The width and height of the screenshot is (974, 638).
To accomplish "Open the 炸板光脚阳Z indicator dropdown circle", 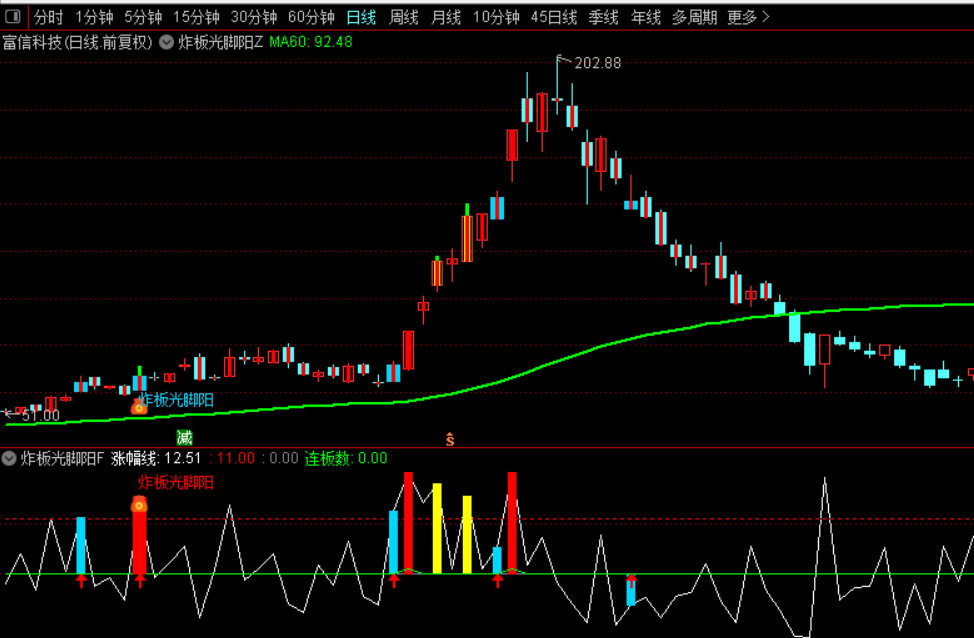I will click(166, 42).
